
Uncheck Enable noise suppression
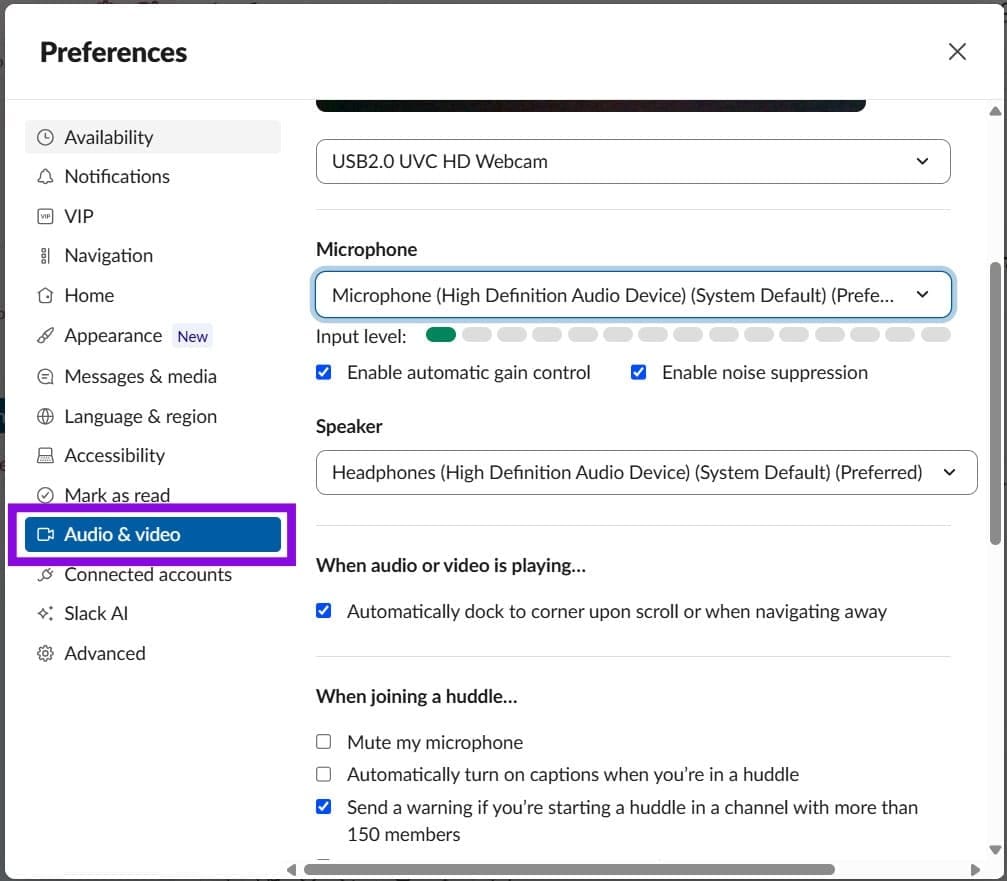click(x=638, y=372)
